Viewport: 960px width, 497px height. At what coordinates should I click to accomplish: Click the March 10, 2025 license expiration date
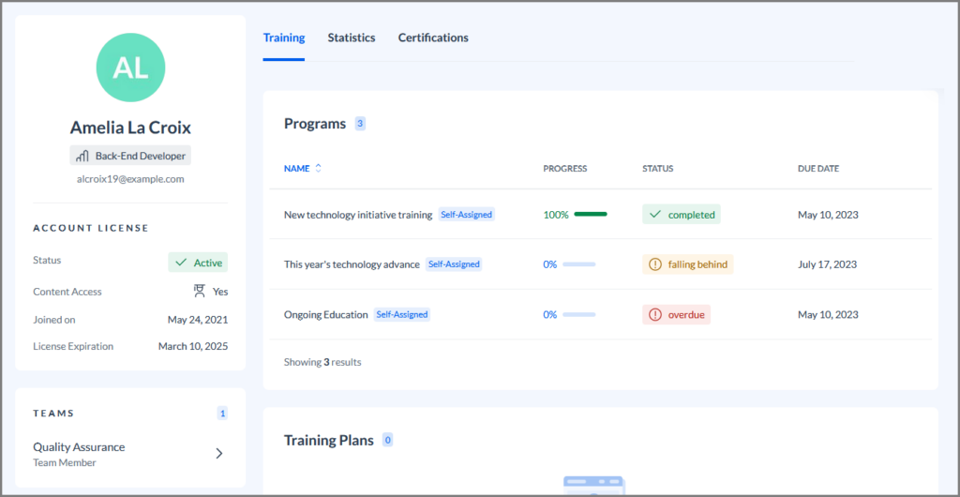coord(193,346)
